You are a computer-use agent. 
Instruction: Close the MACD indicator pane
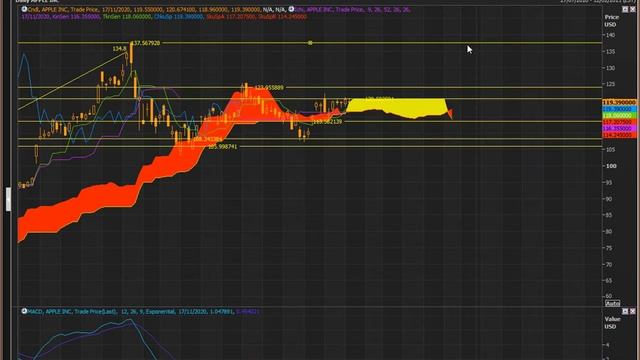[x=633, y=311]
